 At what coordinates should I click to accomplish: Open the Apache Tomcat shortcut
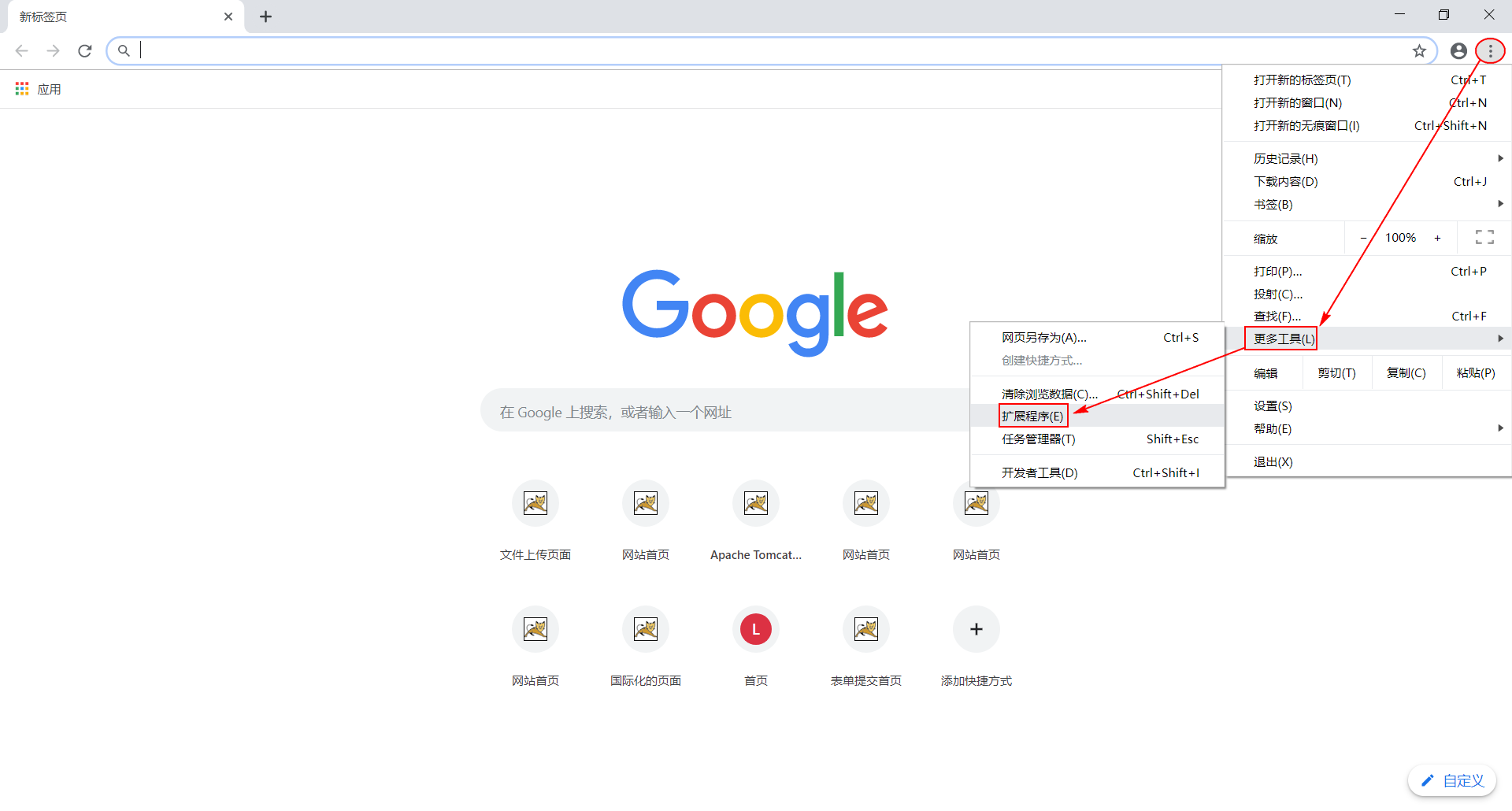(x=755, y=503)
